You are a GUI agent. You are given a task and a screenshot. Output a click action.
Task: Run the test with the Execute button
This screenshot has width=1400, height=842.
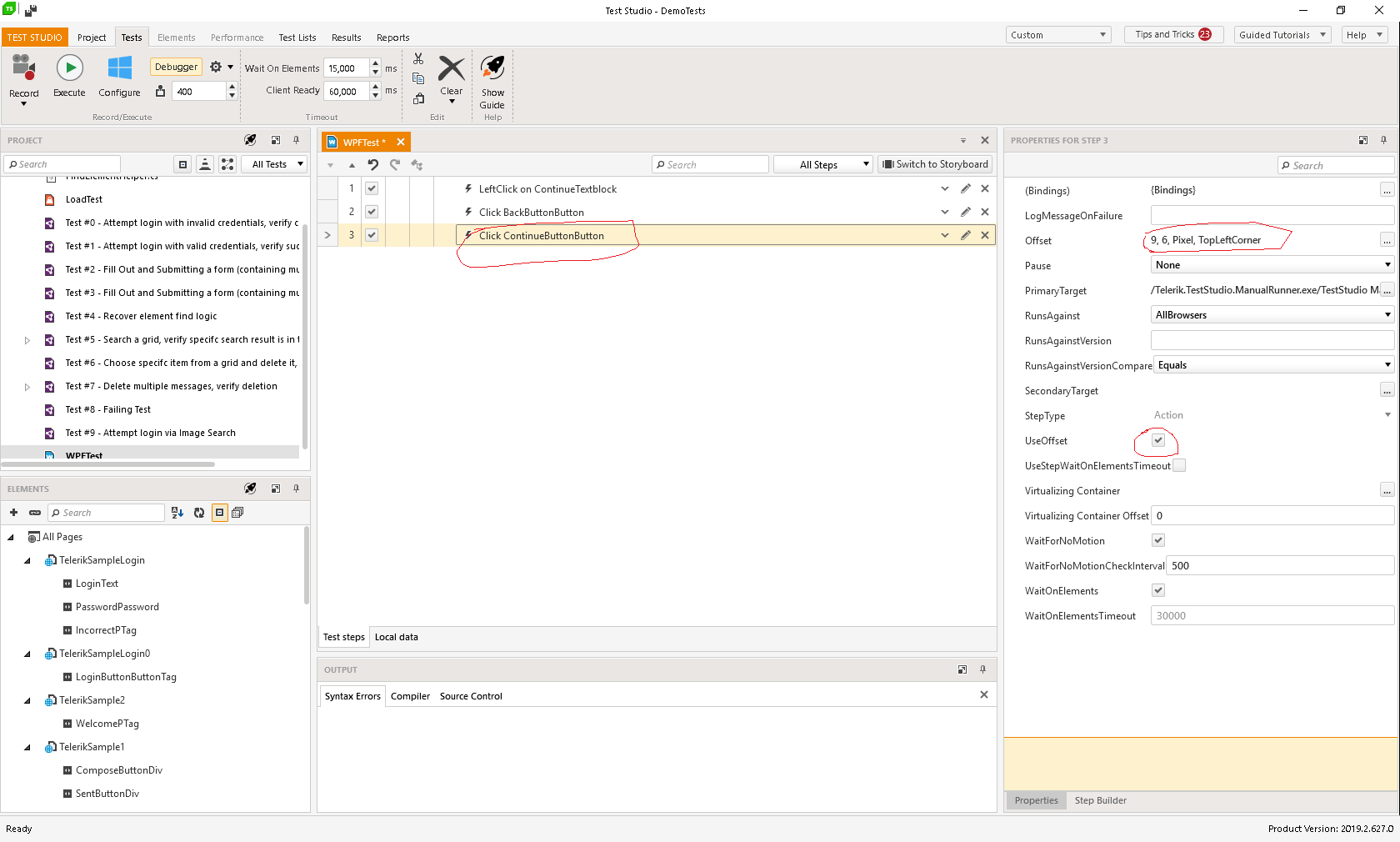coord(69,68)
